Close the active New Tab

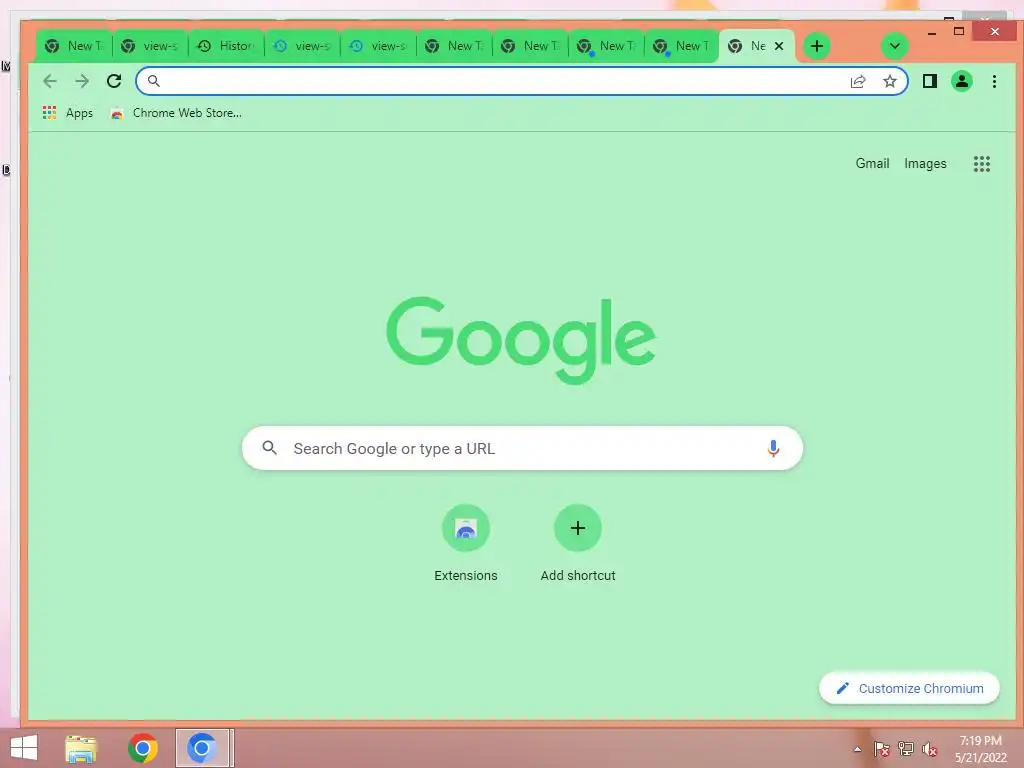point(778,46)
